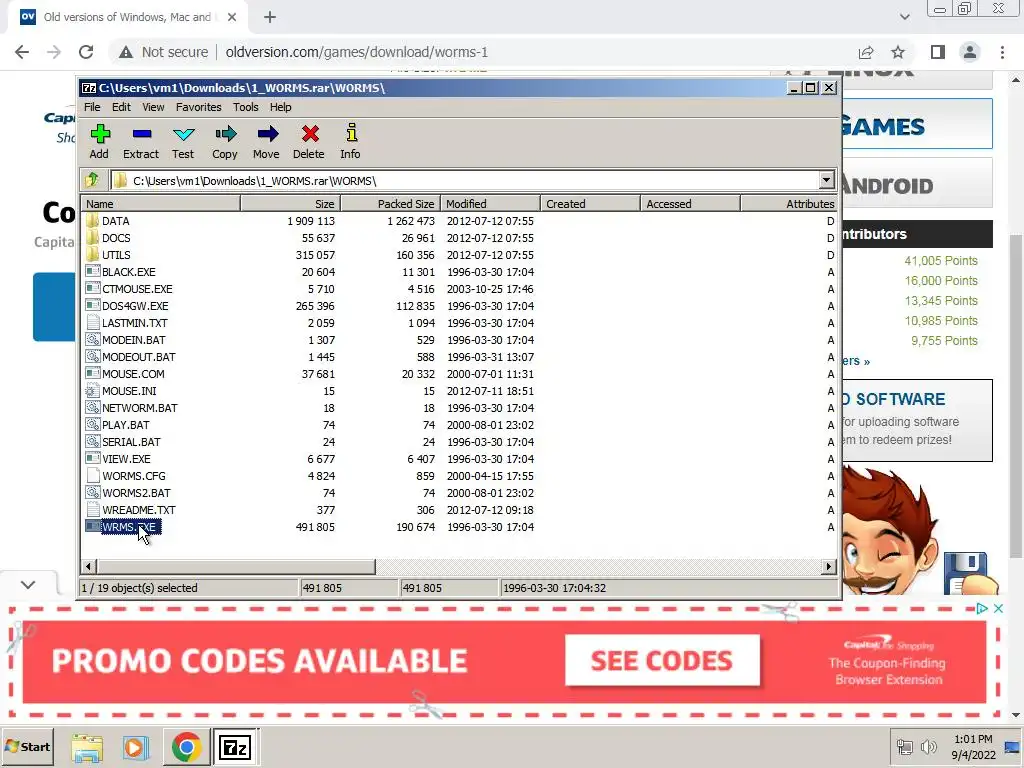Screen dimensions: 1024x768
Task: Click the Windows Start button
Action: [x=27, y=747]
